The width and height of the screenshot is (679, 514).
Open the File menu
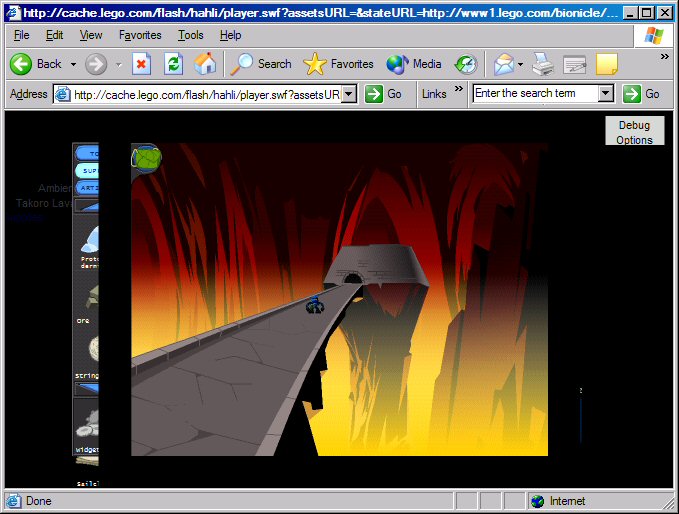click(x=22, y=35)
